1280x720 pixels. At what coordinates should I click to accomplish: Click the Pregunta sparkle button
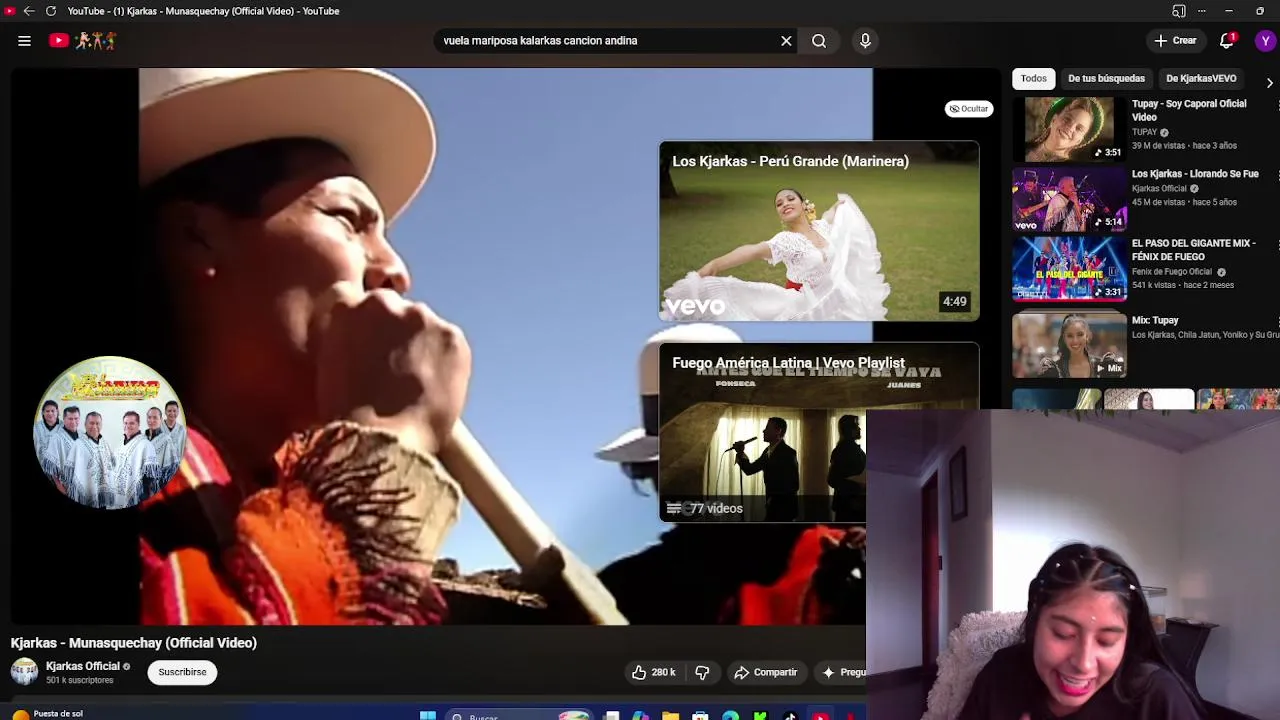click(841, 673)
